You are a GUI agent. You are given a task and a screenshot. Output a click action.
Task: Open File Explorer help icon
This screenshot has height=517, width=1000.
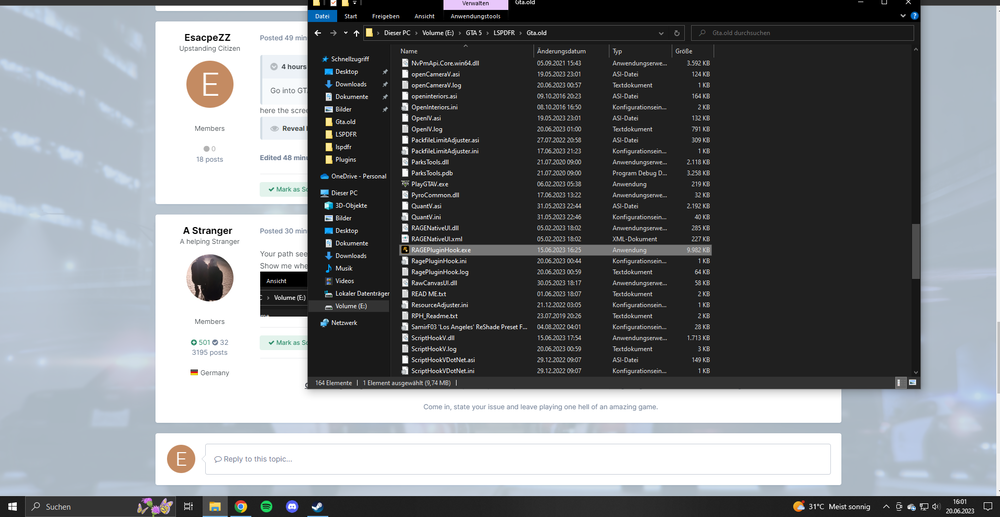tap(915, 16)
